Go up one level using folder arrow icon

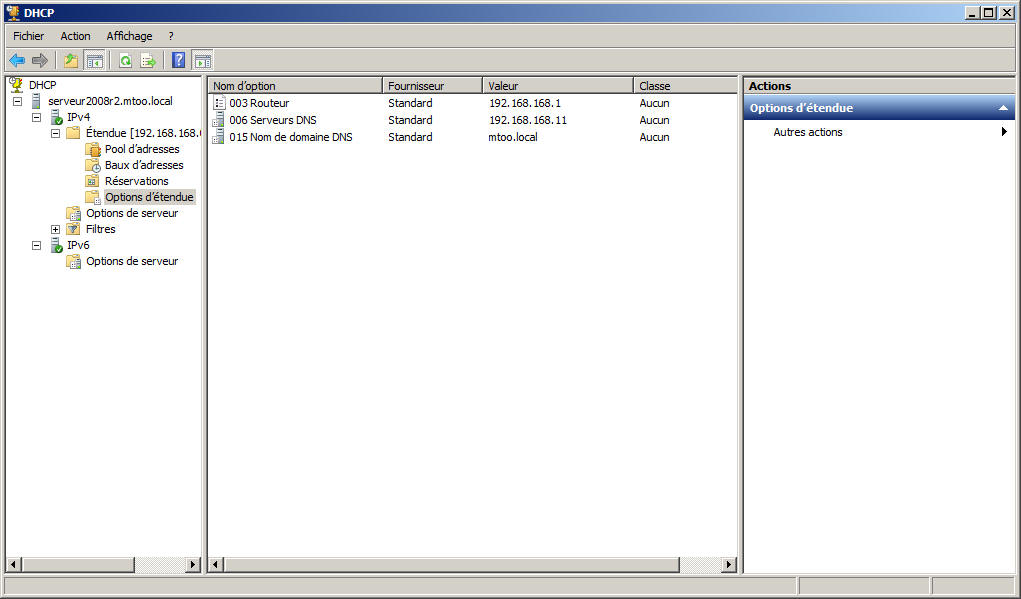click(70, 61)
